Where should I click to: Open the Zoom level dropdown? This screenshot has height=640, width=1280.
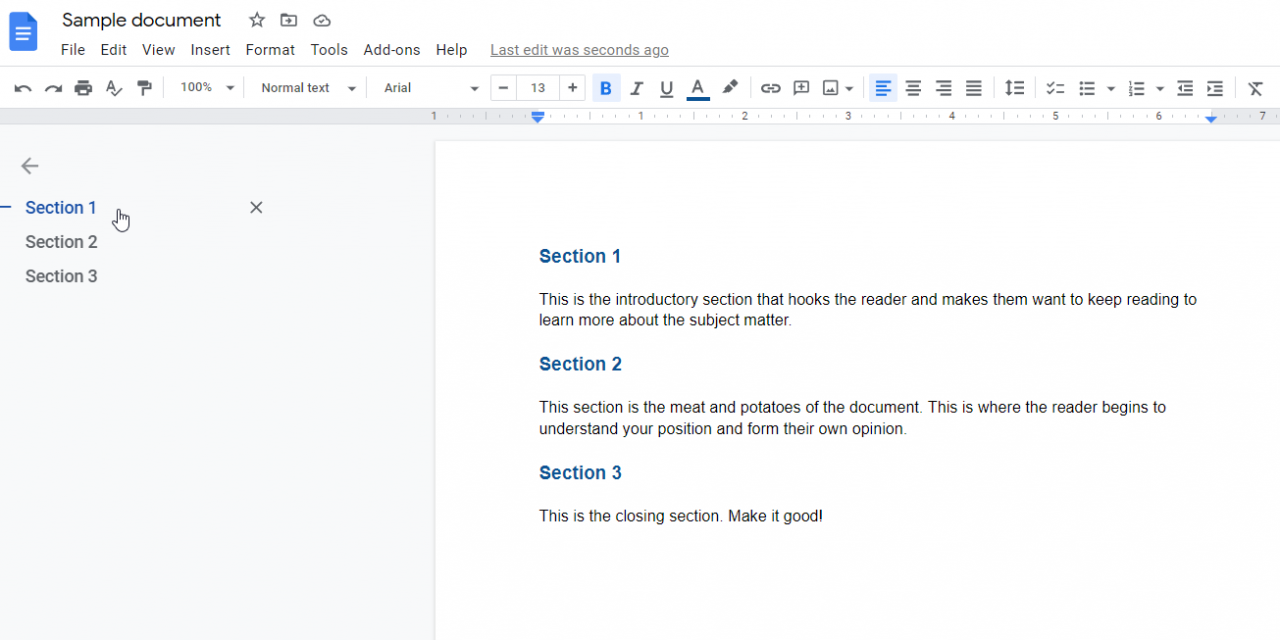[204, 88]
